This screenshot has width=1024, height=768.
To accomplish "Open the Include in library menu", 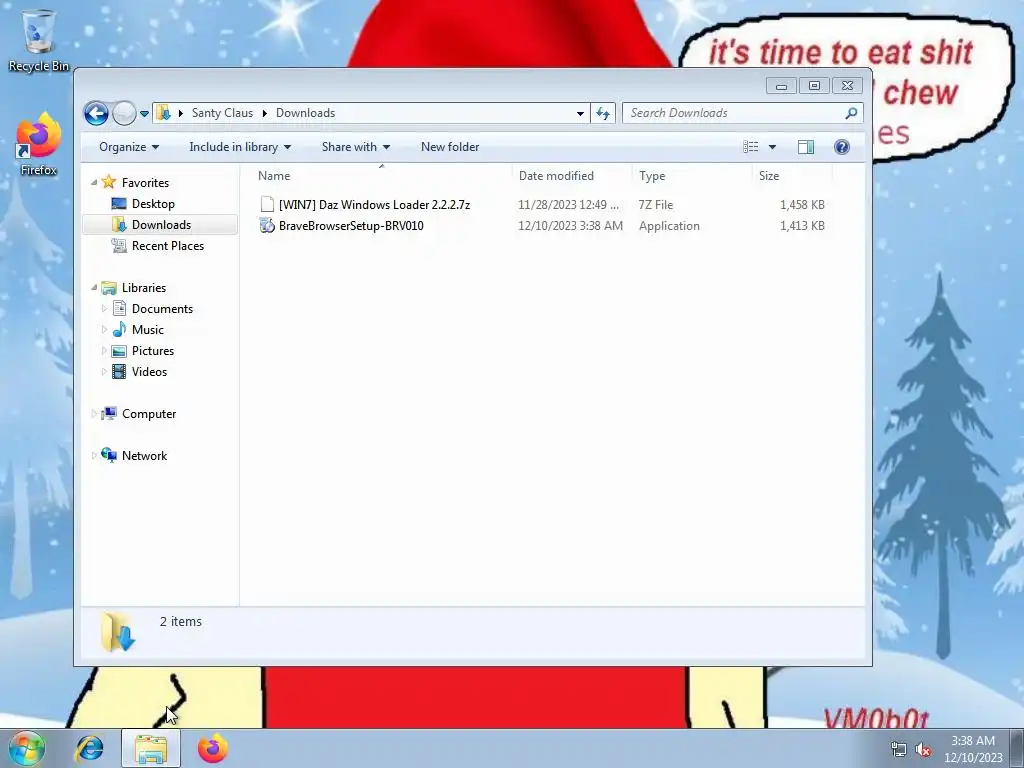I will pos(240,147).
